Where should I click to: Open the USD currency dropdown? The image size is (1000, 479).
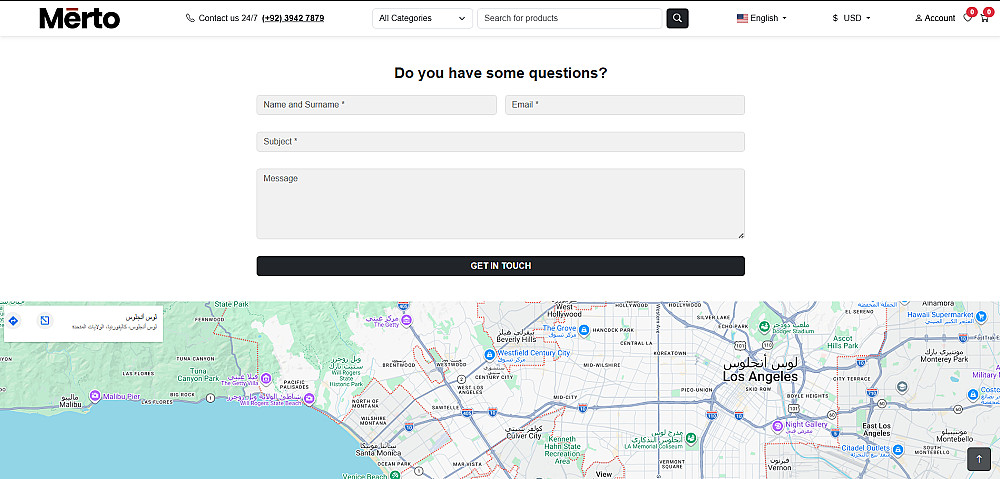pyautogui.click(x=851, y=18)
